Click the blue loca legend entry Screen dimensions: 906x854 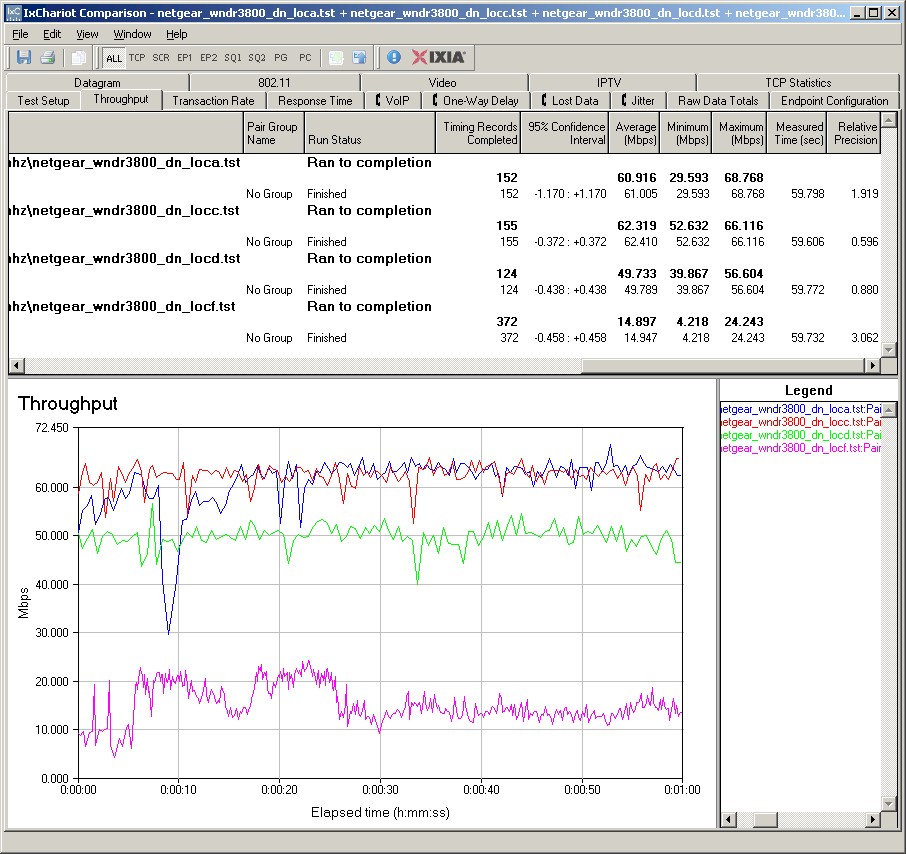801,409
